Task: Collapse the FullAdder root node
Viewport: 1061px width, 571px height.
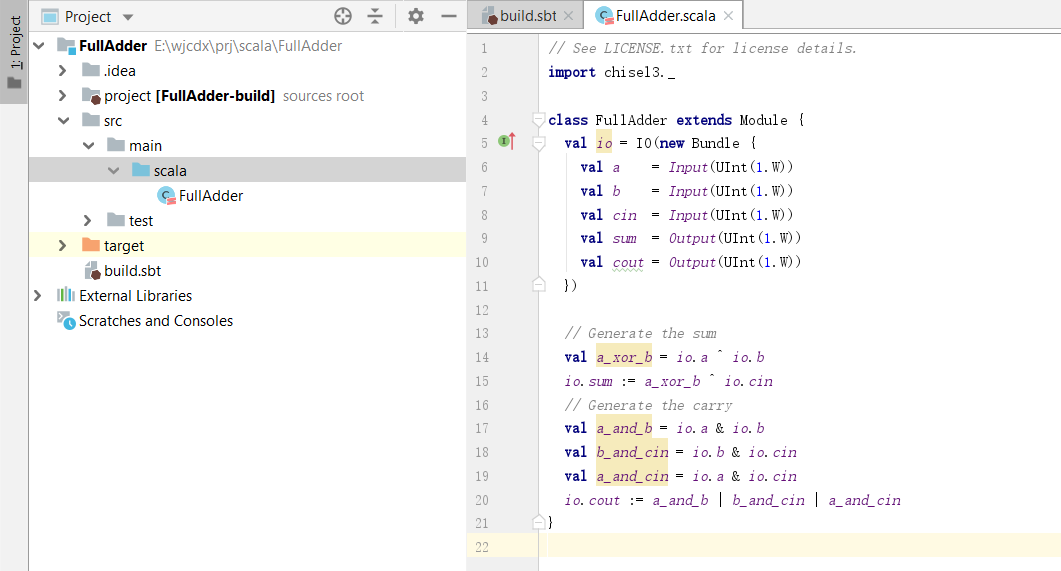Action: coord(39,45)
